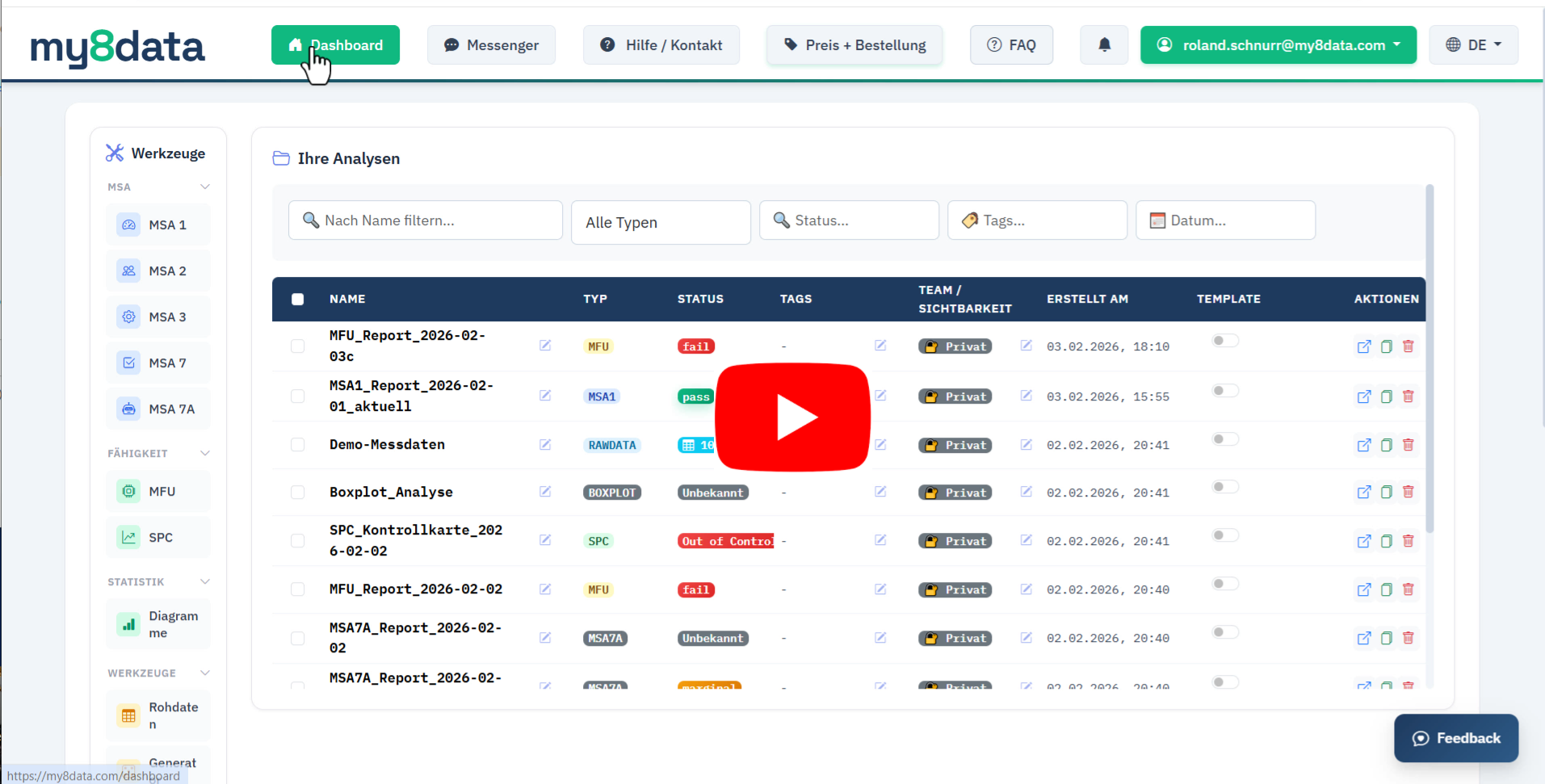Open Demo-Messdaten in new window icon

coord(1364,445)
